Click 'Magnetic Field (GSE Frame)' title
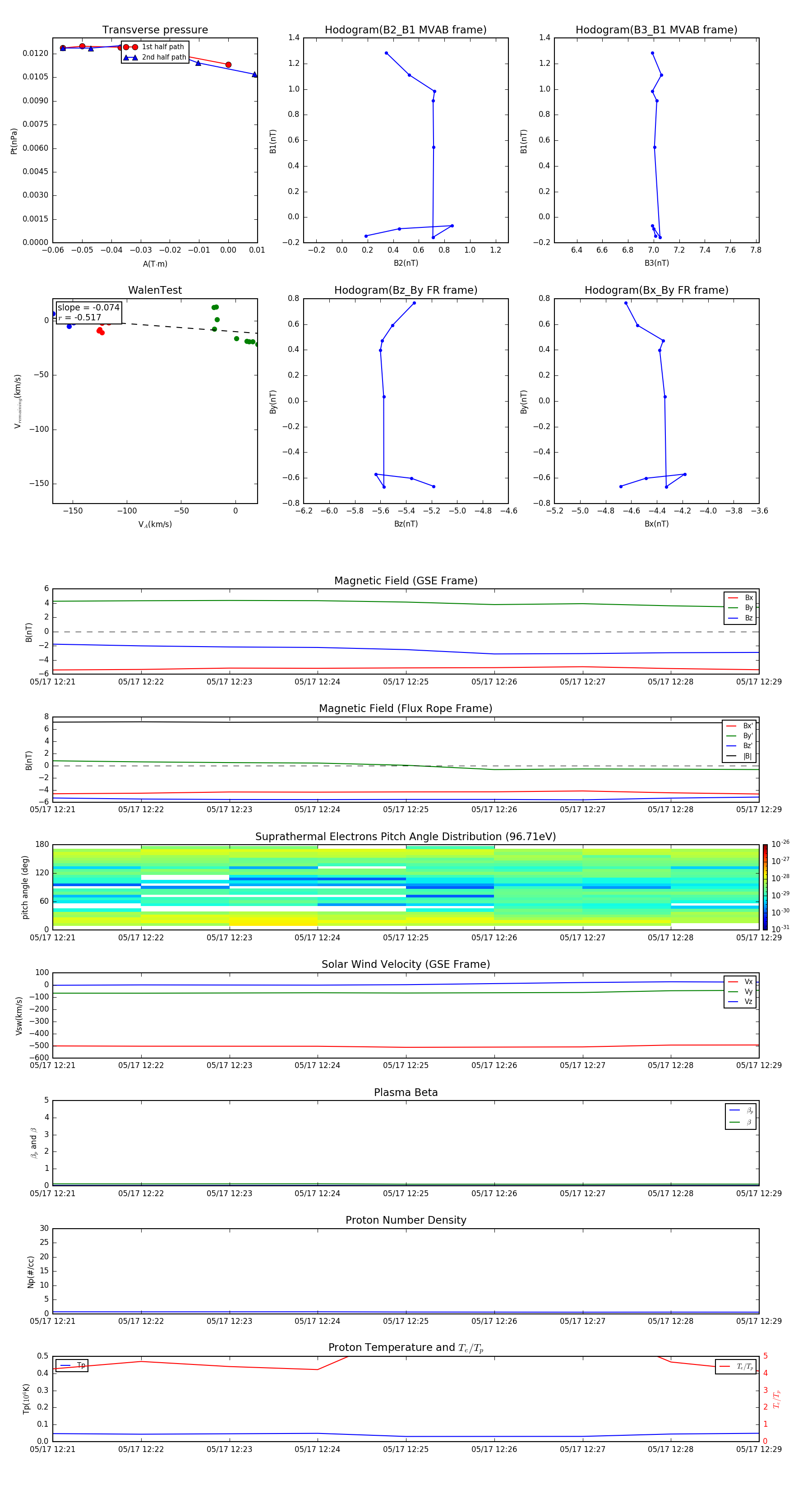812x1489 pixels. 406,581
